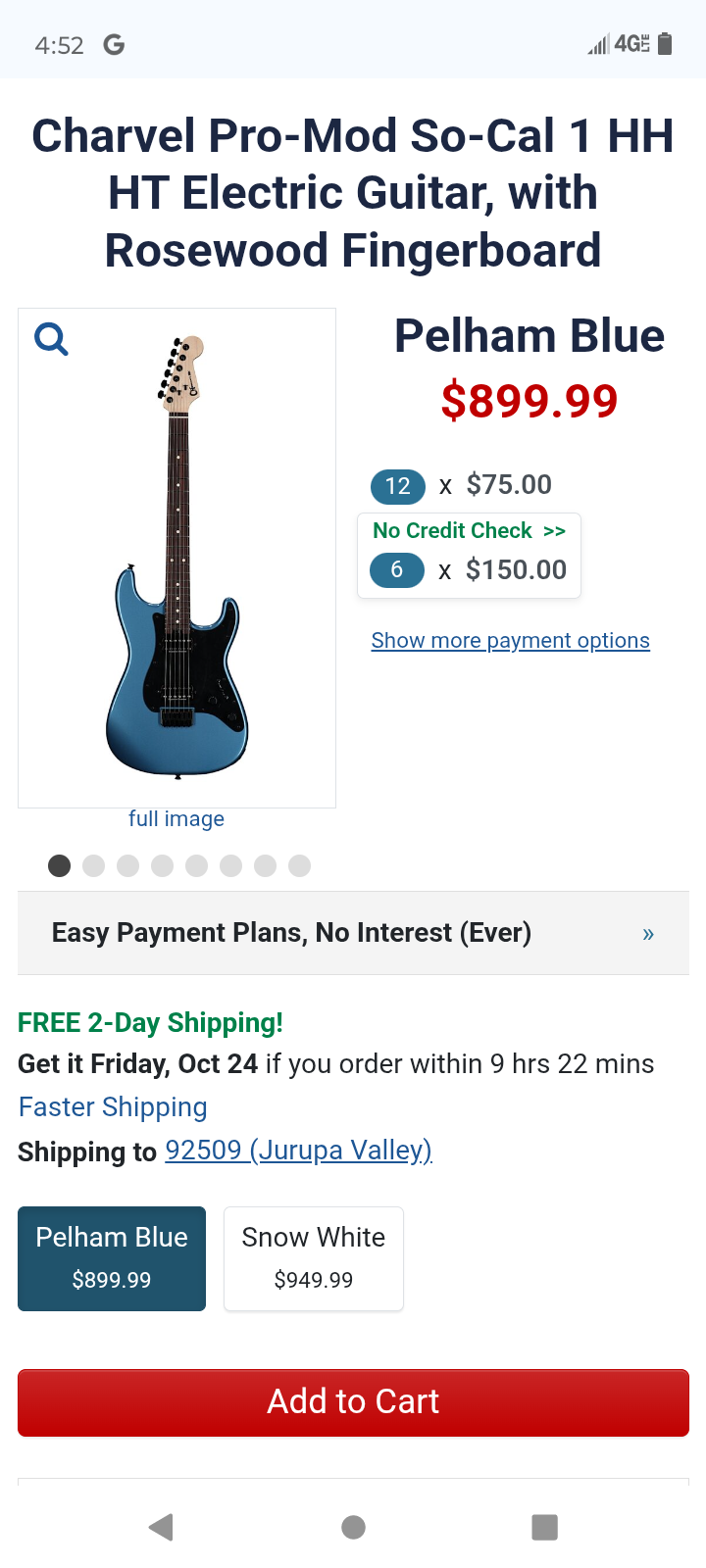The image size is (706, 1568).
Task: Tap the recent apps square button
Action: pyautogui.click(x=544, y=1526)
